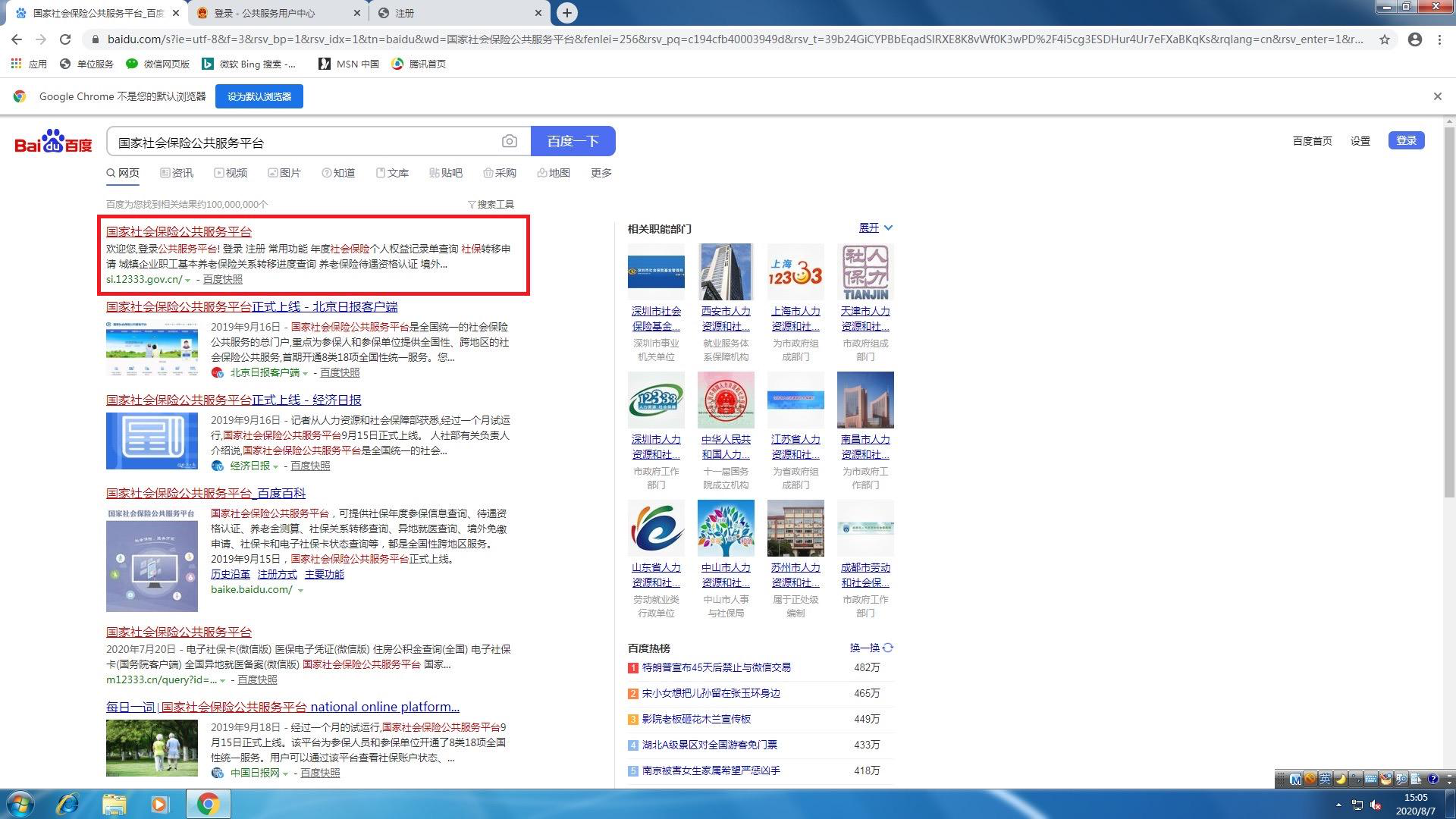Open the 应用 apps shortcut
This screenshot has width=1456, height=819.
[x=30, y=64]
